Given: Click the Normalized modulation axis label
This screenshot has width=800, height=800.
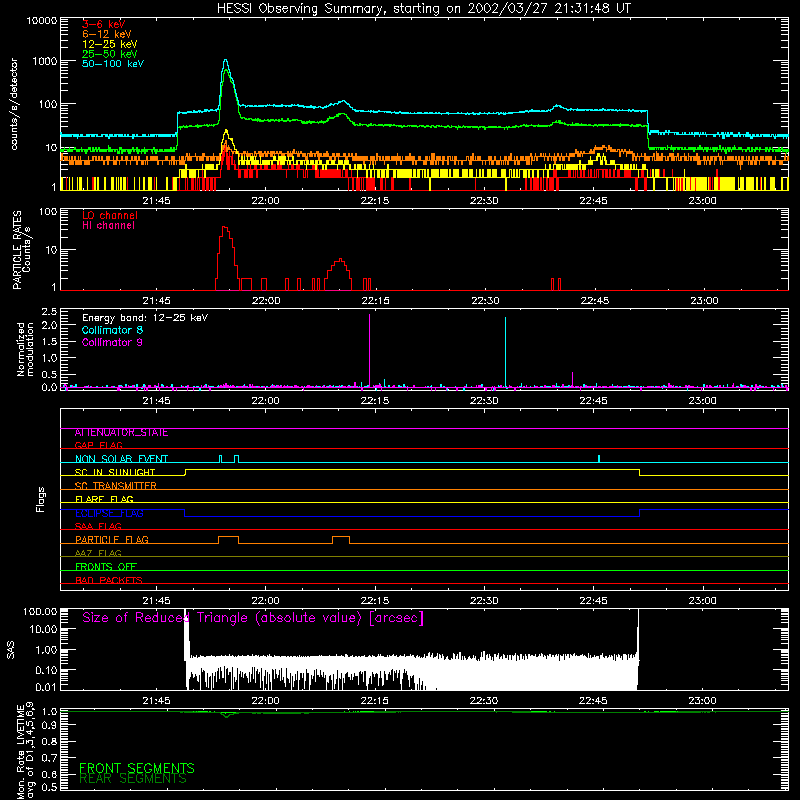Looking at the screenshot, I should point(24,349).
